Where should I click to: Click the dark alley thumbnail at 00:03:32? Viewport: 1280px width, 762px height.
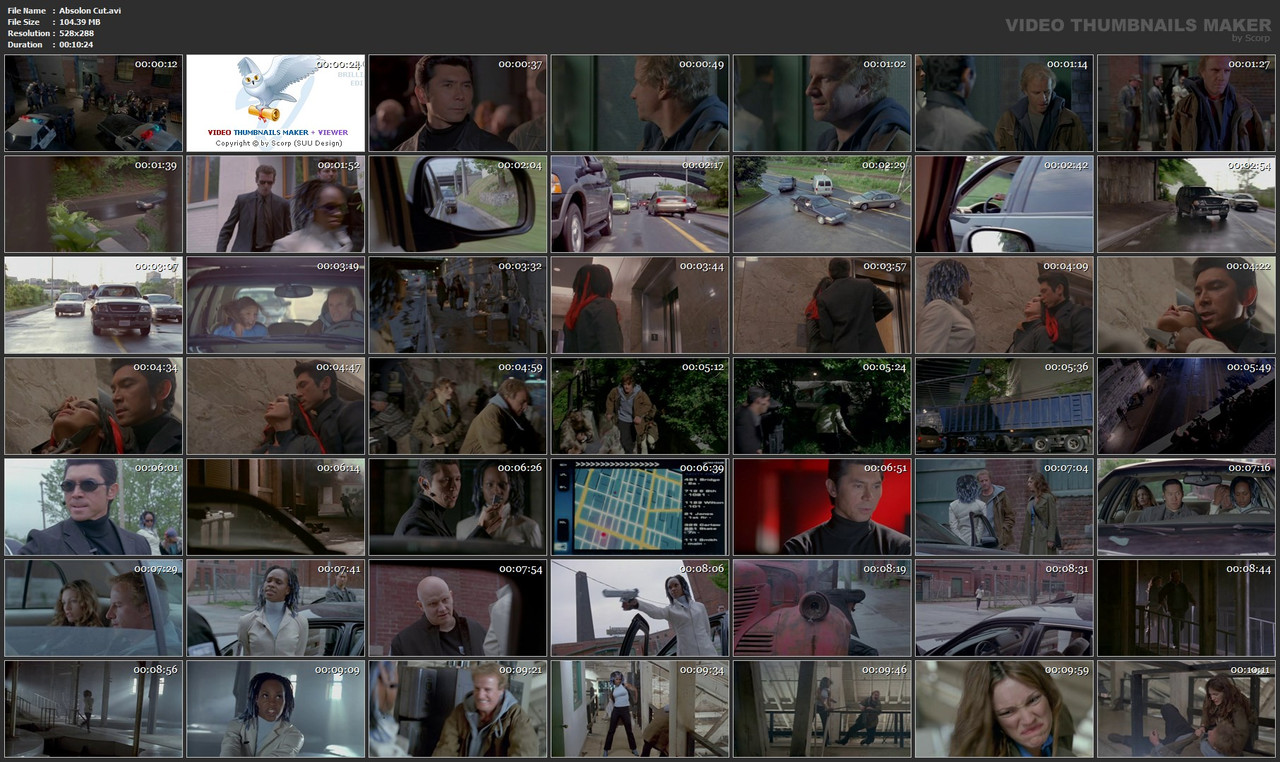458,305
